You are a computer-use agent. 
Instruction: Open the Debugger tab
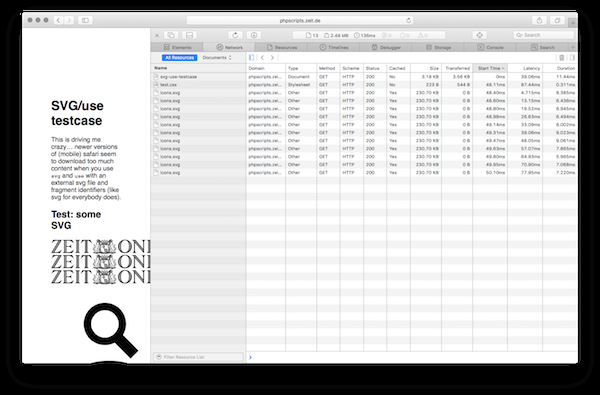tap(386, 47)
